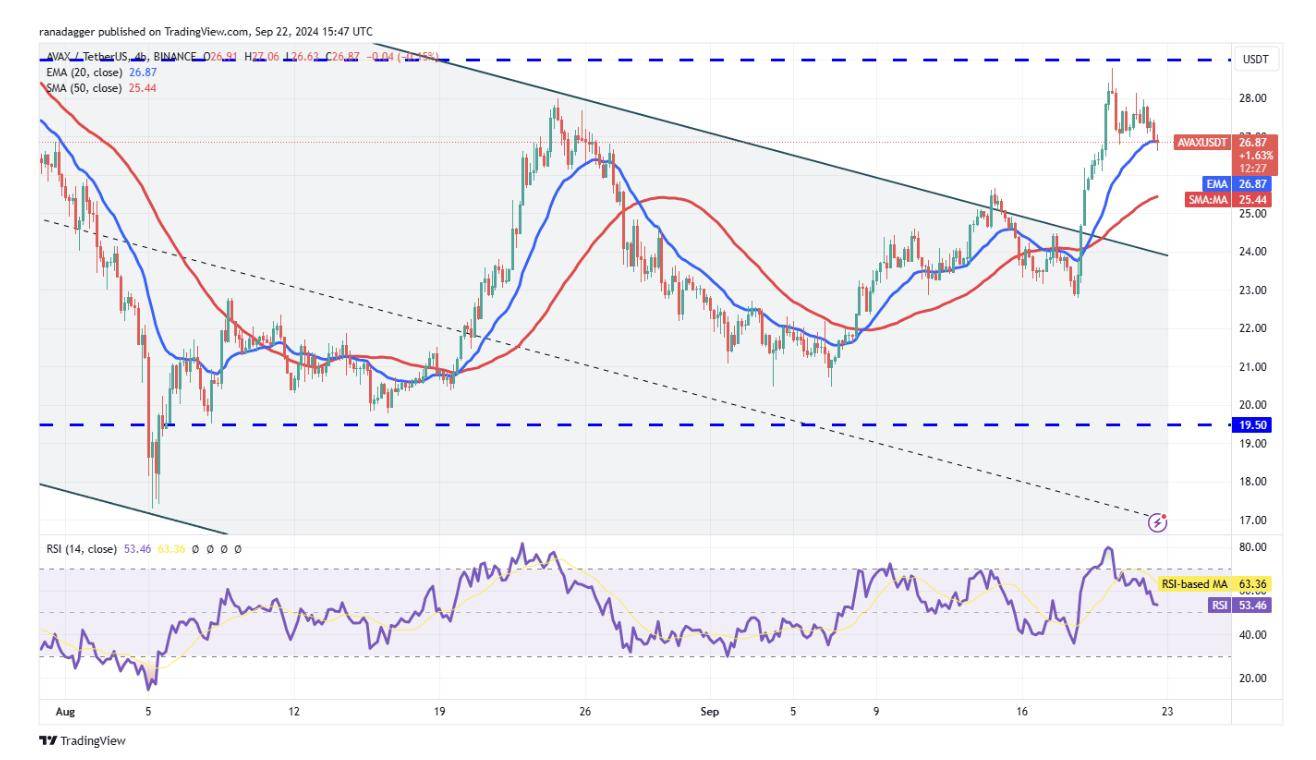This screenshot has width=1316, height=760.
Task: Click date 26 on the time axis
Action: tap(585, 712)
